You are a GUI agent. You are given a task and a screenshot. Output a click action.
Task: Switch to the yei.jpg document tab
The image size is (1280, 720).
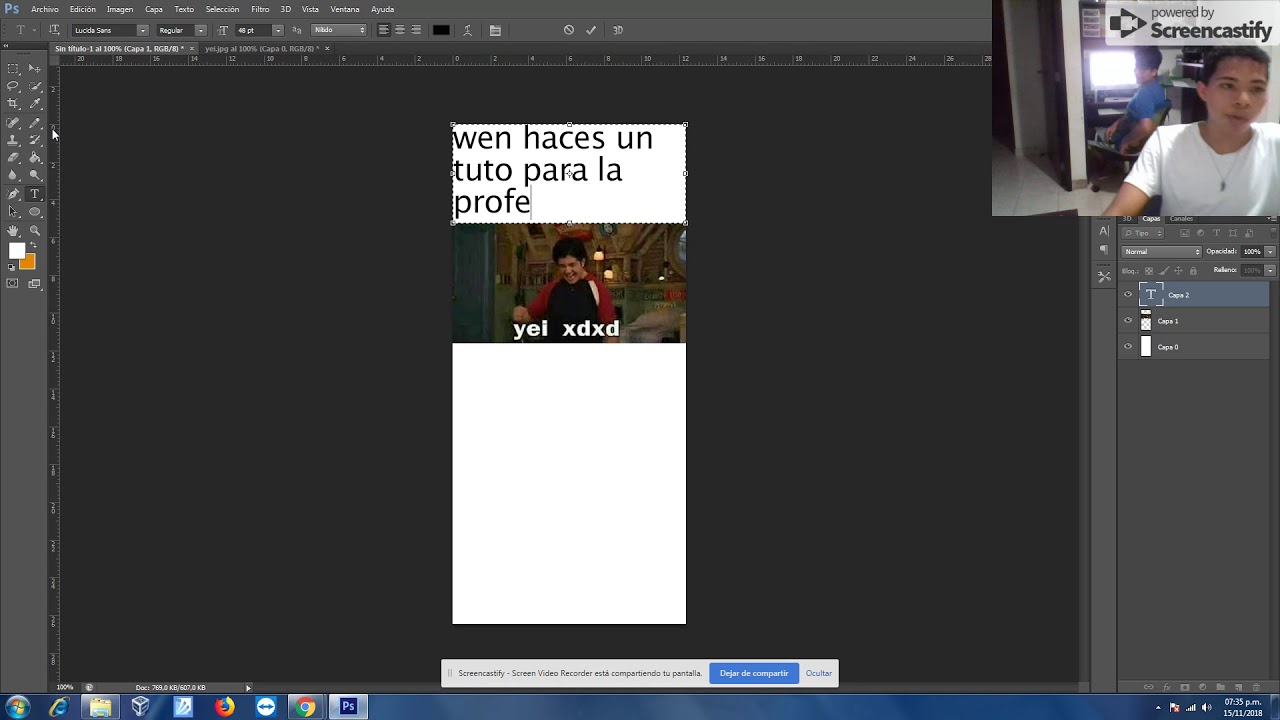click(262, 48)
